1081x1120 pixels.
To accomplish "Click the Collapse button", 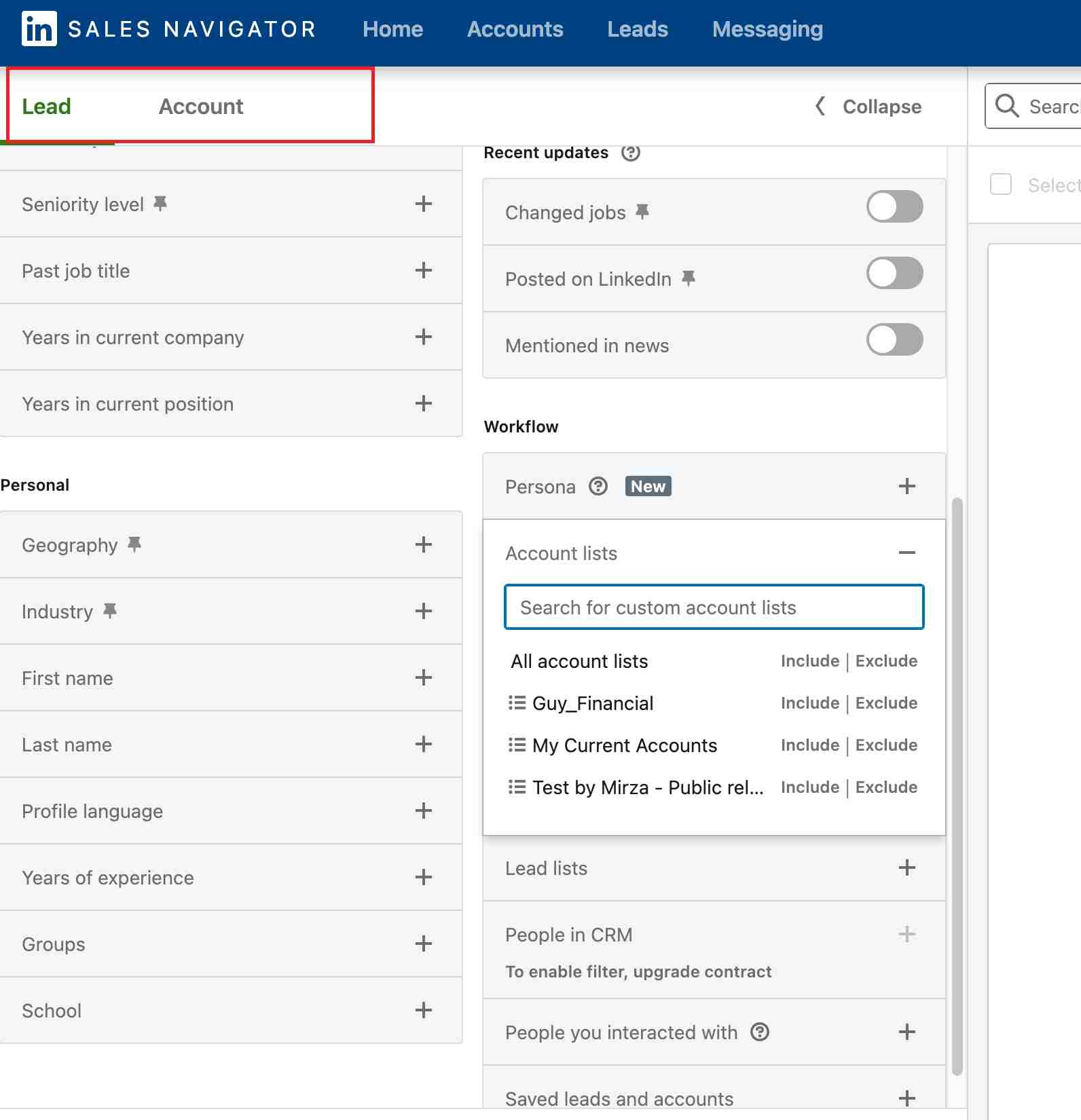I will point(868,107).
